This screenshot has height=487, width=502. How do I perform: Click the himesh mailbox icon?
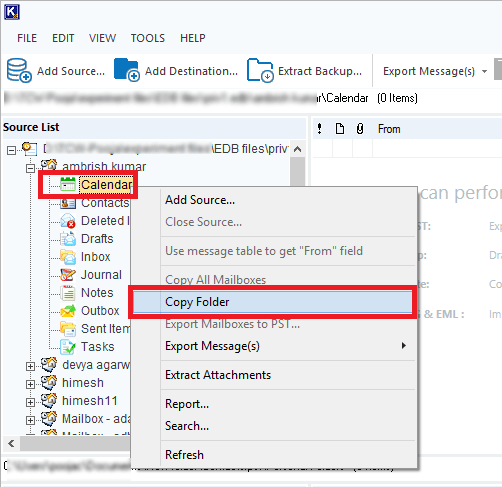49,382
